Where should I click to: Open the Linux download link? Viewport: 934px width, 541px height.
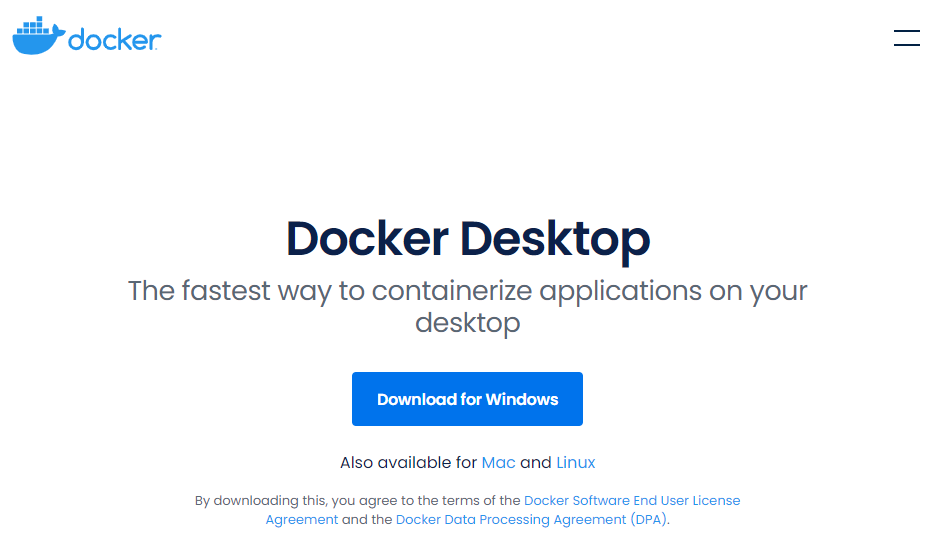pos(575,462)
